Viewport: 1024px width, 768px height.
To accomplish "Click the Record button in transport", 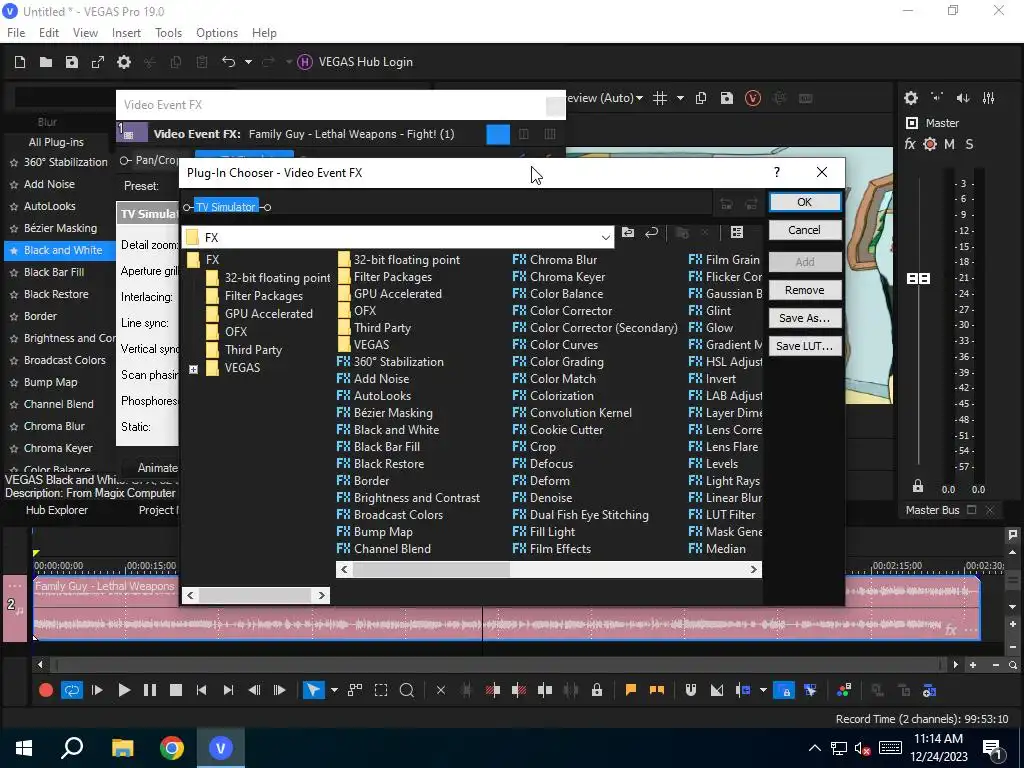I will pyautogui.click(x=46, y=690).
